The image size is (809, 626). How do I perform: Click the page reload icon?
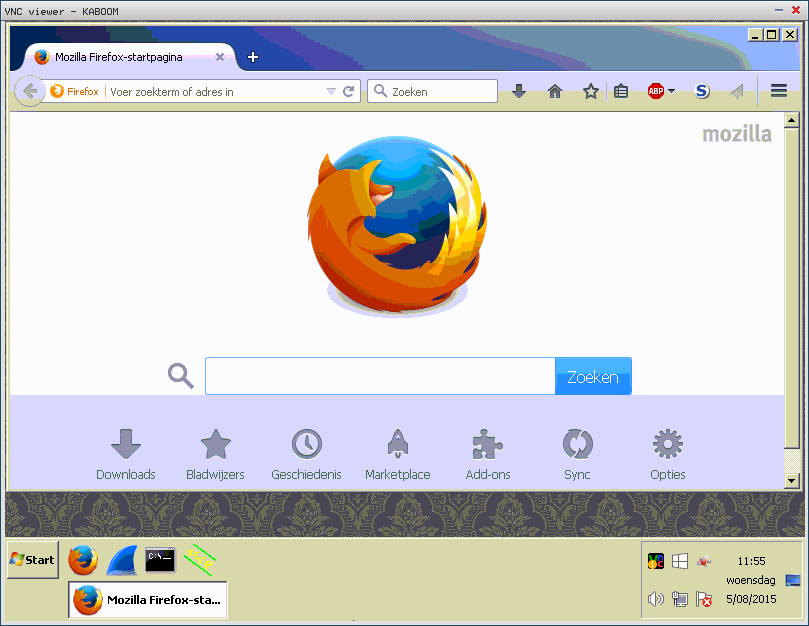[x=348, y=91]
